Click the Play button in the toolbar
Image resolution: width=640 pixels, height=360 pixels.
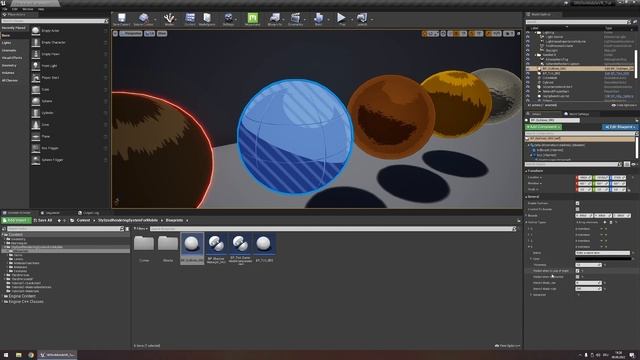(341, 19)
